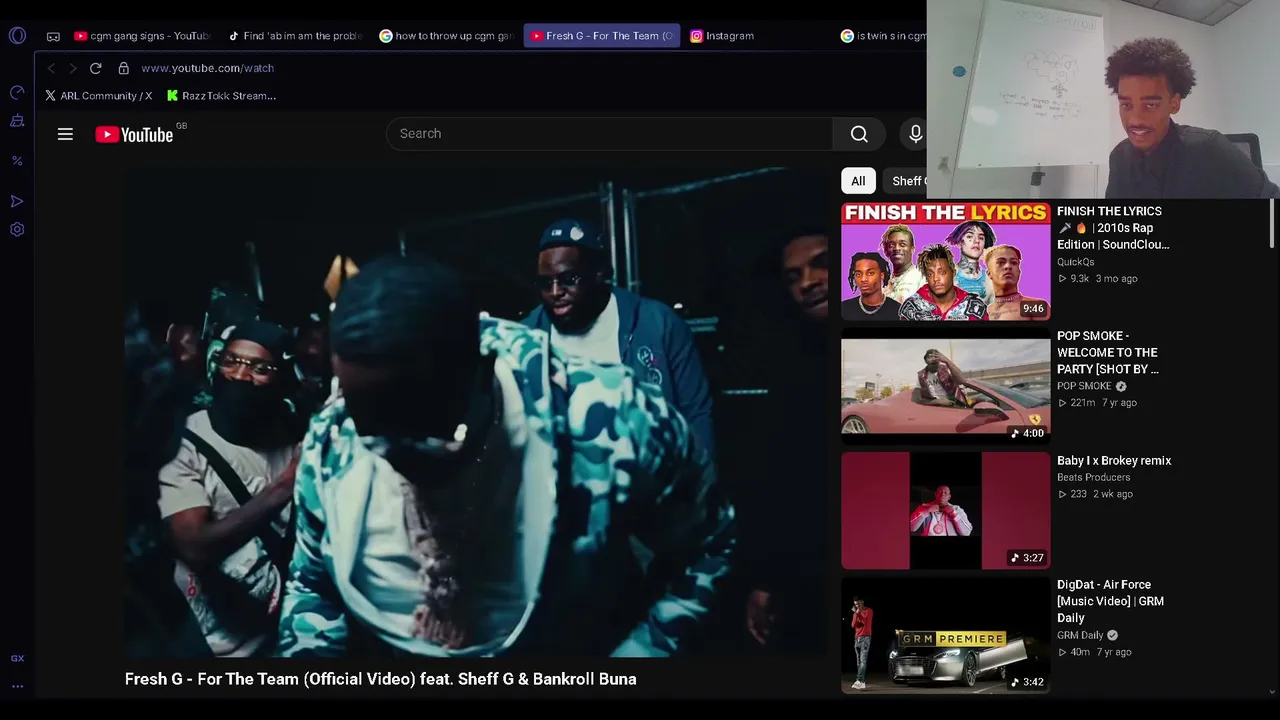The height and width of the screenshot is (720, 1280).
Task: Open the 'ARL Community / X' bookmark
Action: pos(98,96)
